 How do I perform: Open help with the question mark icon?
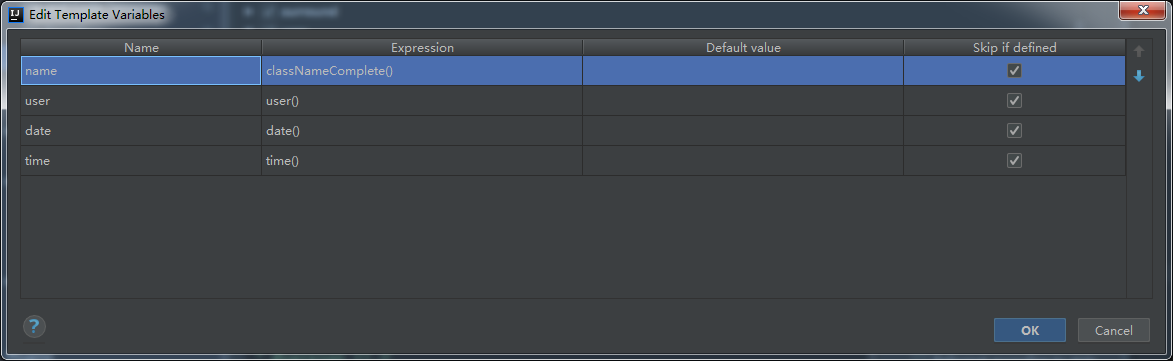34,327
